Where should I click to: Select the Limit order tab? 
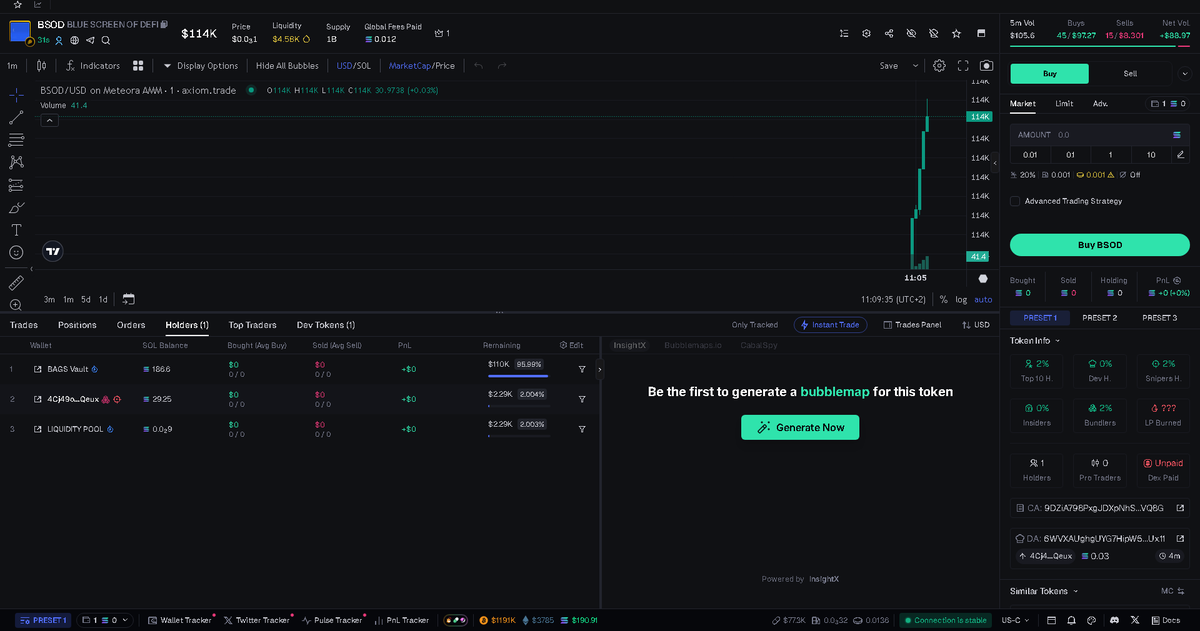pos(1064,103)
